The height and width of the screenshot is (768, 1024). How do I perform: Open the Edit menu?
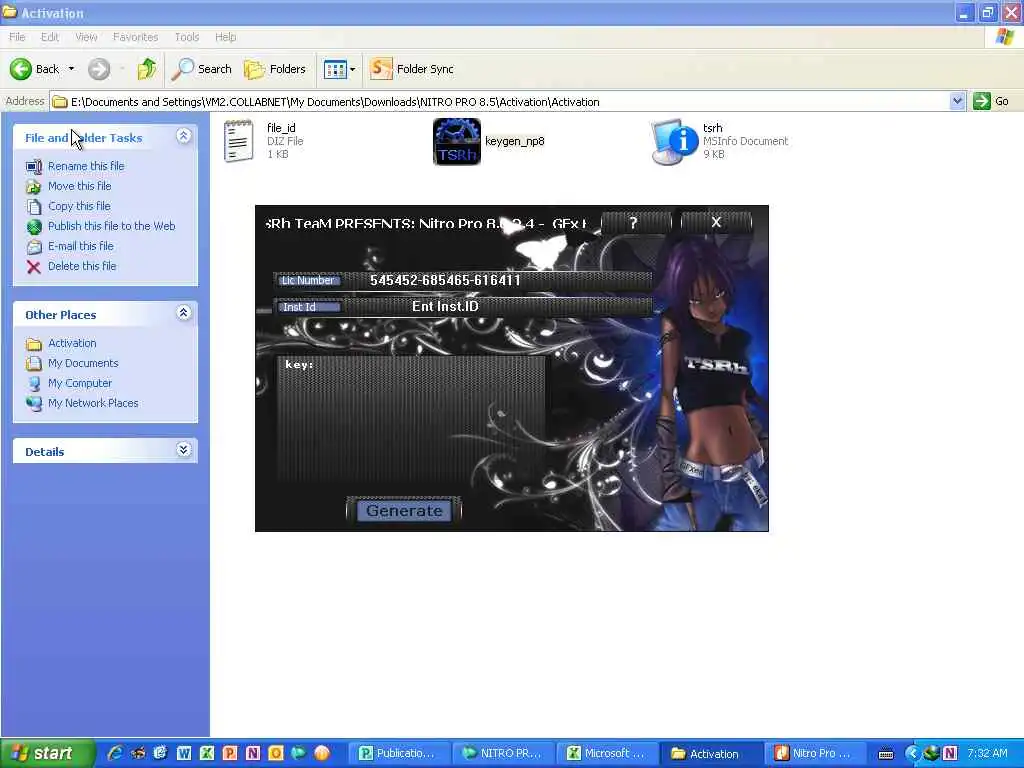click(x=50, y=37)
